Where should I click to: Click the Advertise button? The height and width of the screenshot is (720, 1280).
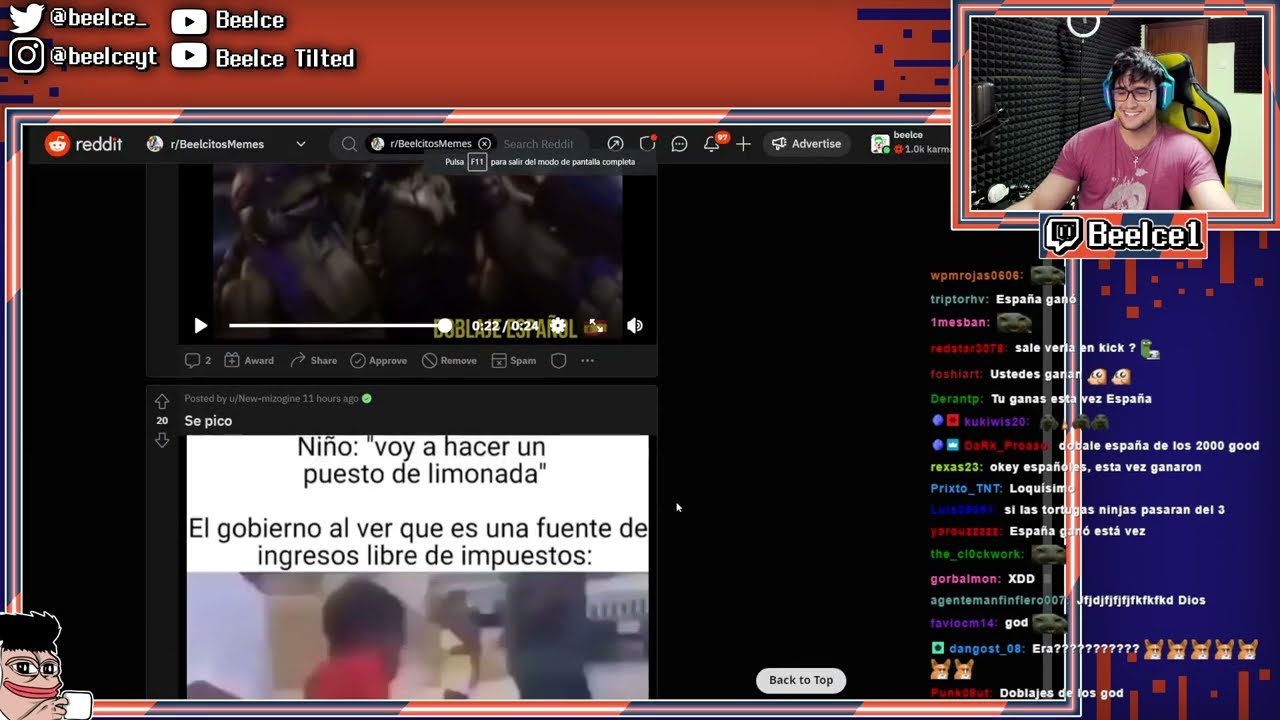[x=806, y=144]
